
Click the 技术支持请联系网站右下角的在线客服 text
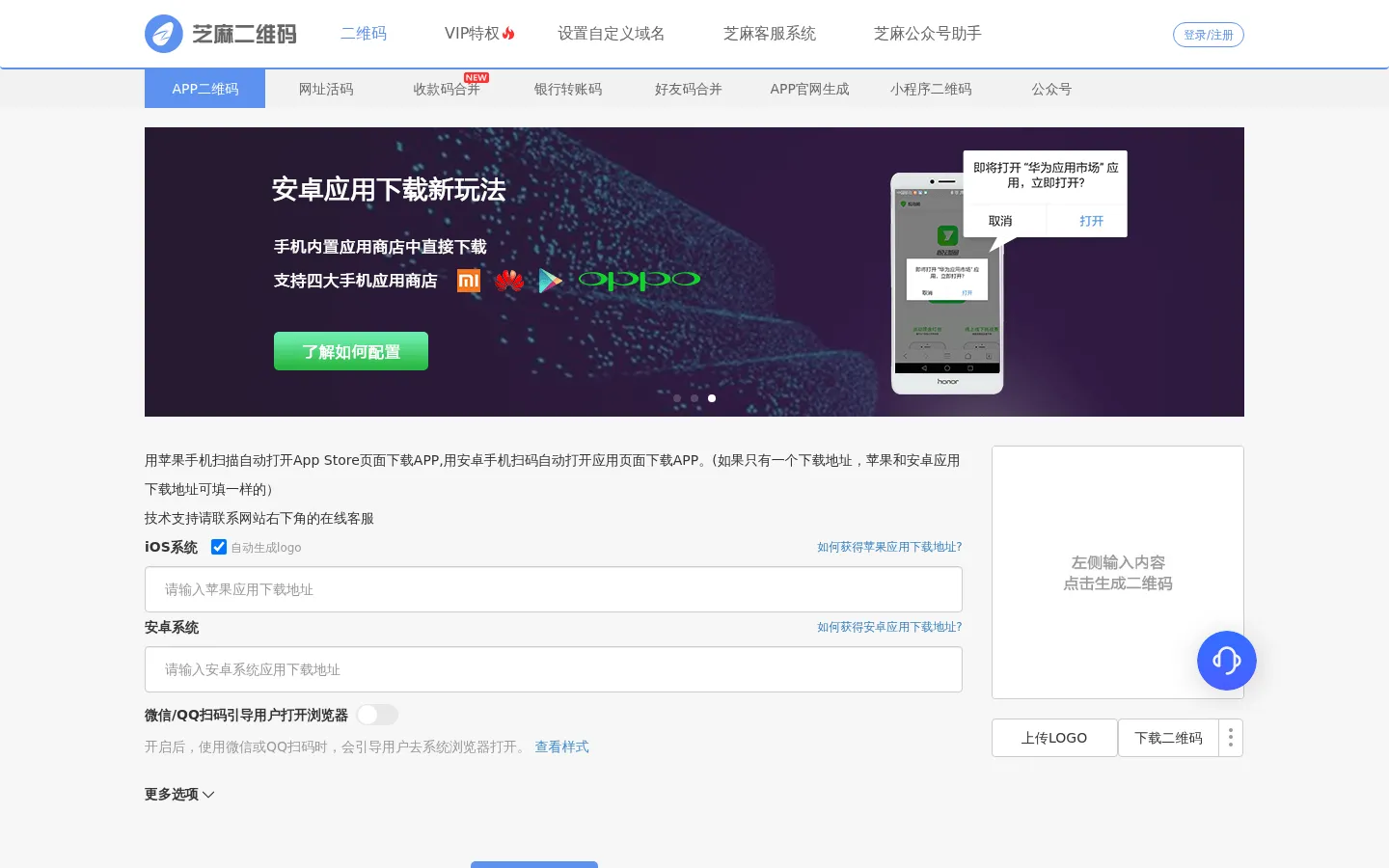pyautogui.click(x=259, y=518)
